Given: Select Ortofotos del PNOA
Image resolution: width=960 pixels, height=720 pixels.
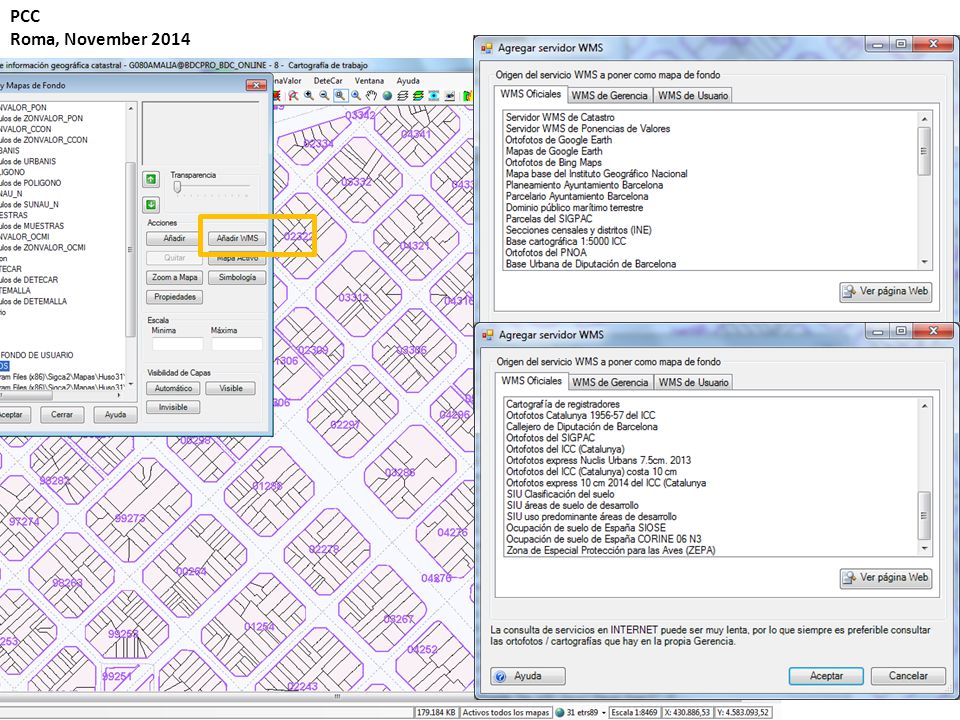Looking at the screenshot, I should click(546, 252).
